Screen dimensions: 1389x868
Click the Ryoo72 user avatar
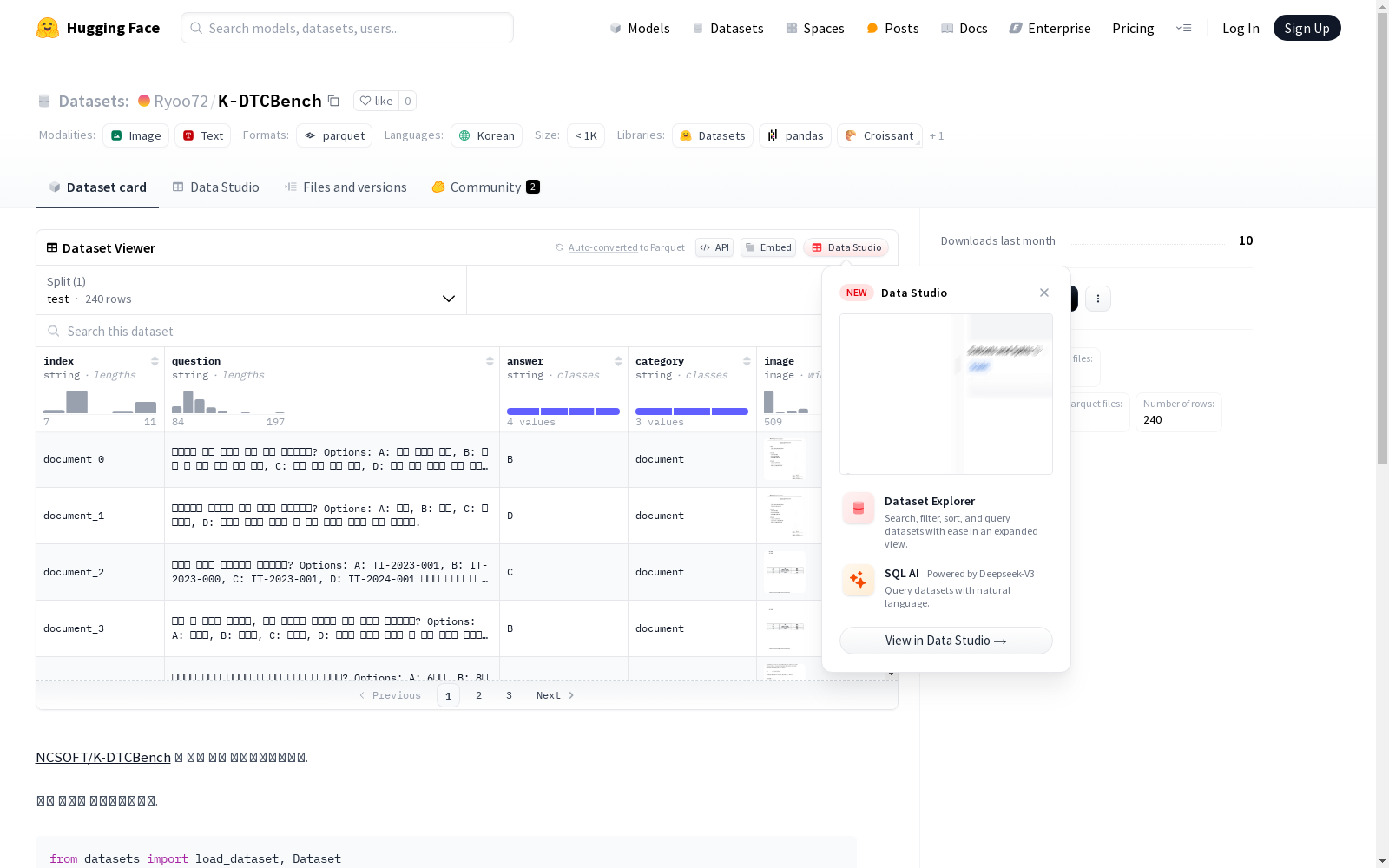tap(144, 101)
